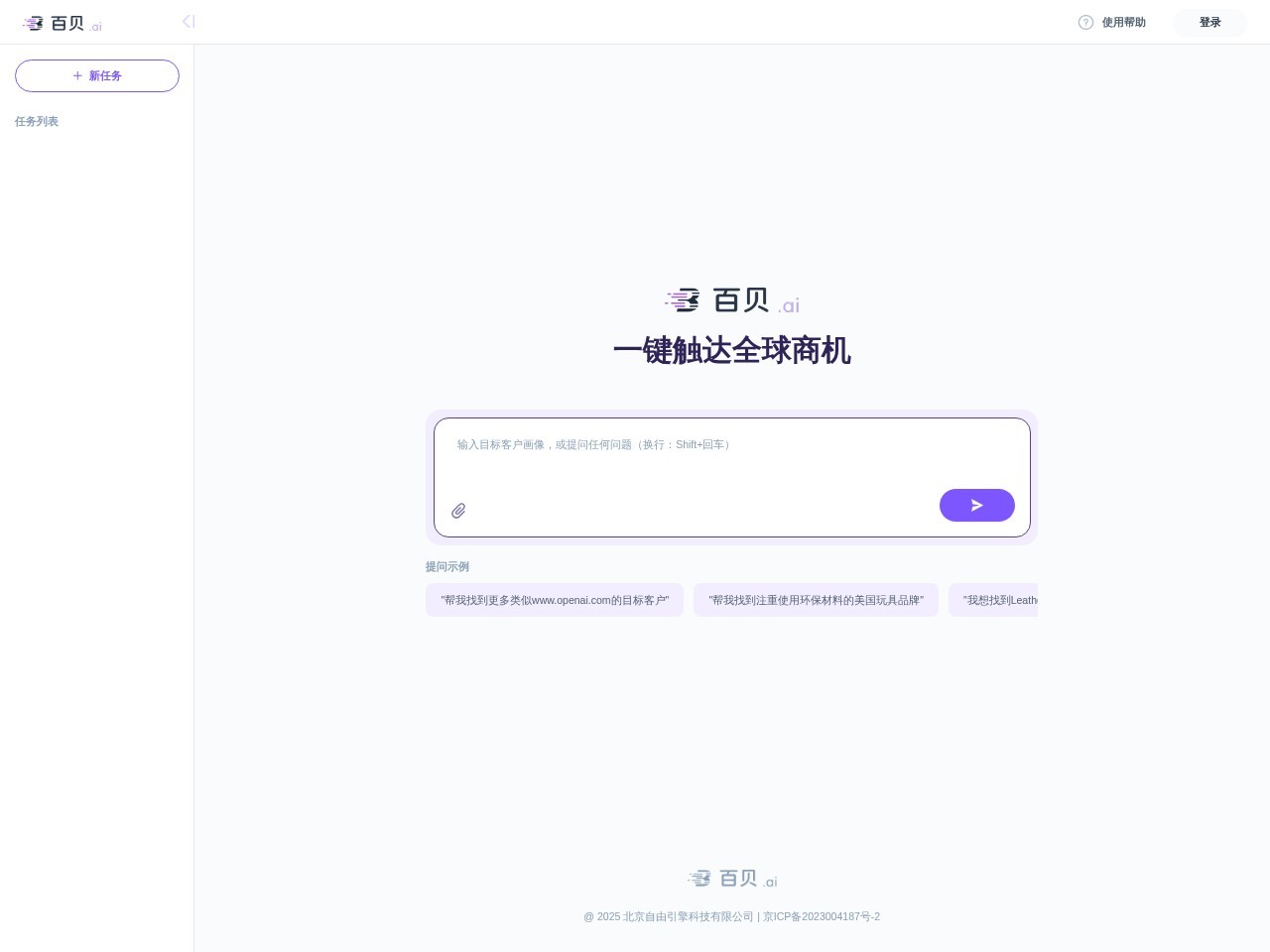This screenshot has height=952, width=1270.
Task: Open the question-mark help icon beside 使用帮助
Action: click(1086, 22)
